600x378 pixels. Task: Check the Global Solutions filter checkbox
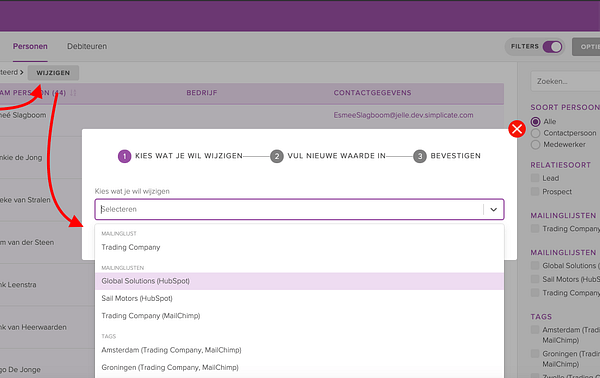(535, 266)
